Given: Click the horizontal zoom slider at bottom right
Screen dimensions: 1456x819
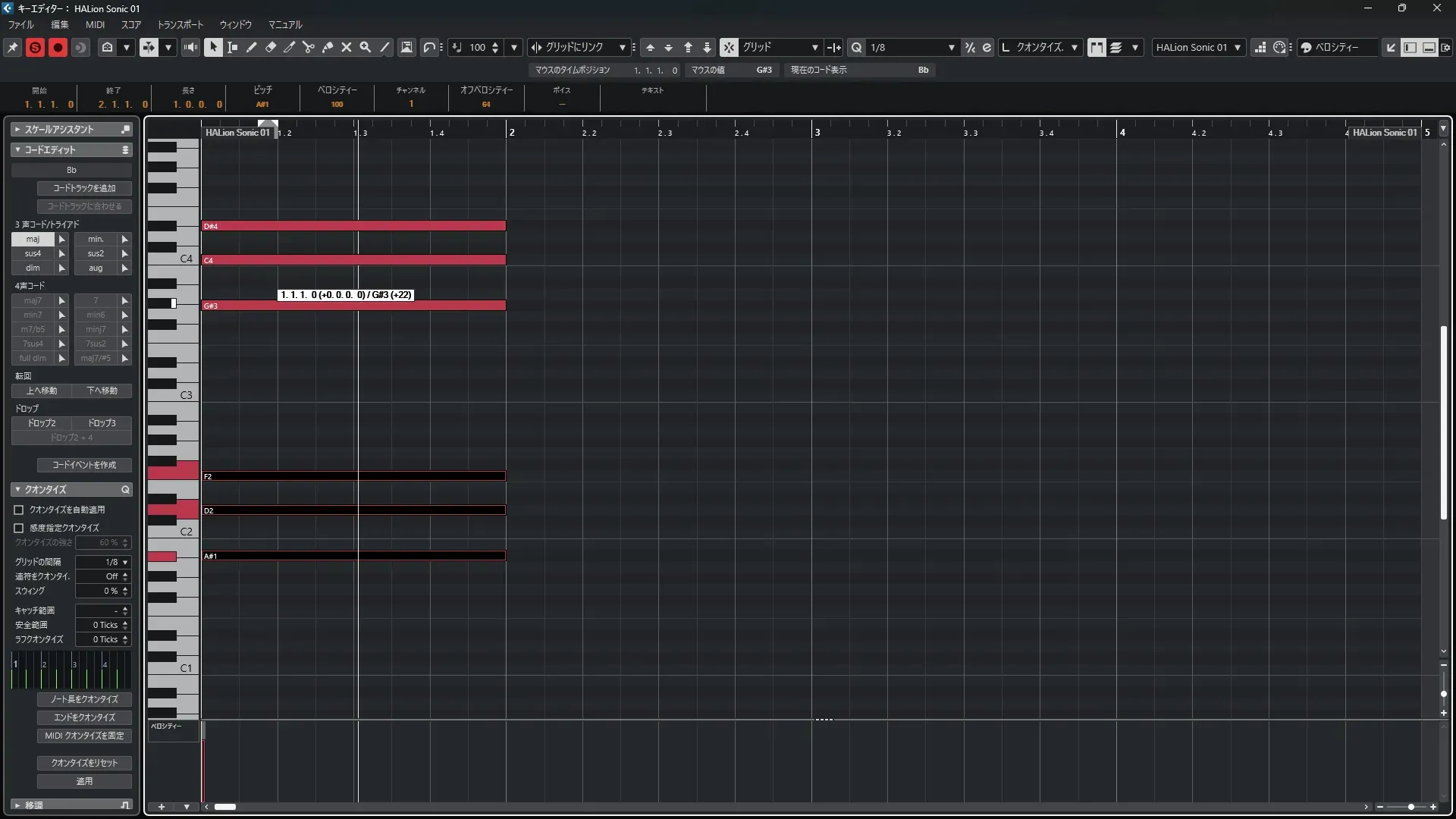Looking at the screenshot, I should tap(1410, 807).
